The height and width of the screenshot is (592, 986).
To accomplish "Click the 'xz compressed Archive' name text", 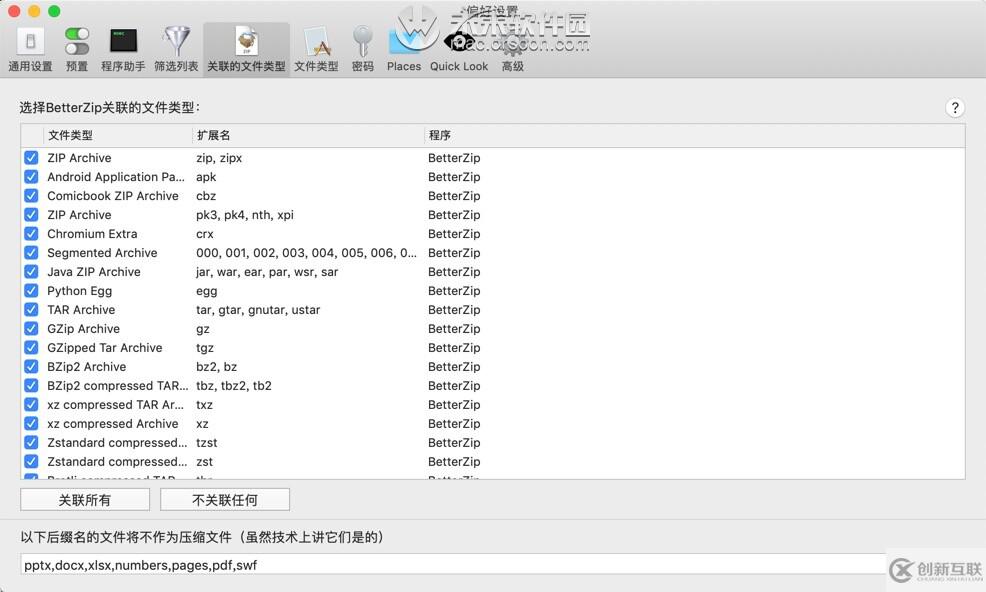I will (x=113, y=423).
